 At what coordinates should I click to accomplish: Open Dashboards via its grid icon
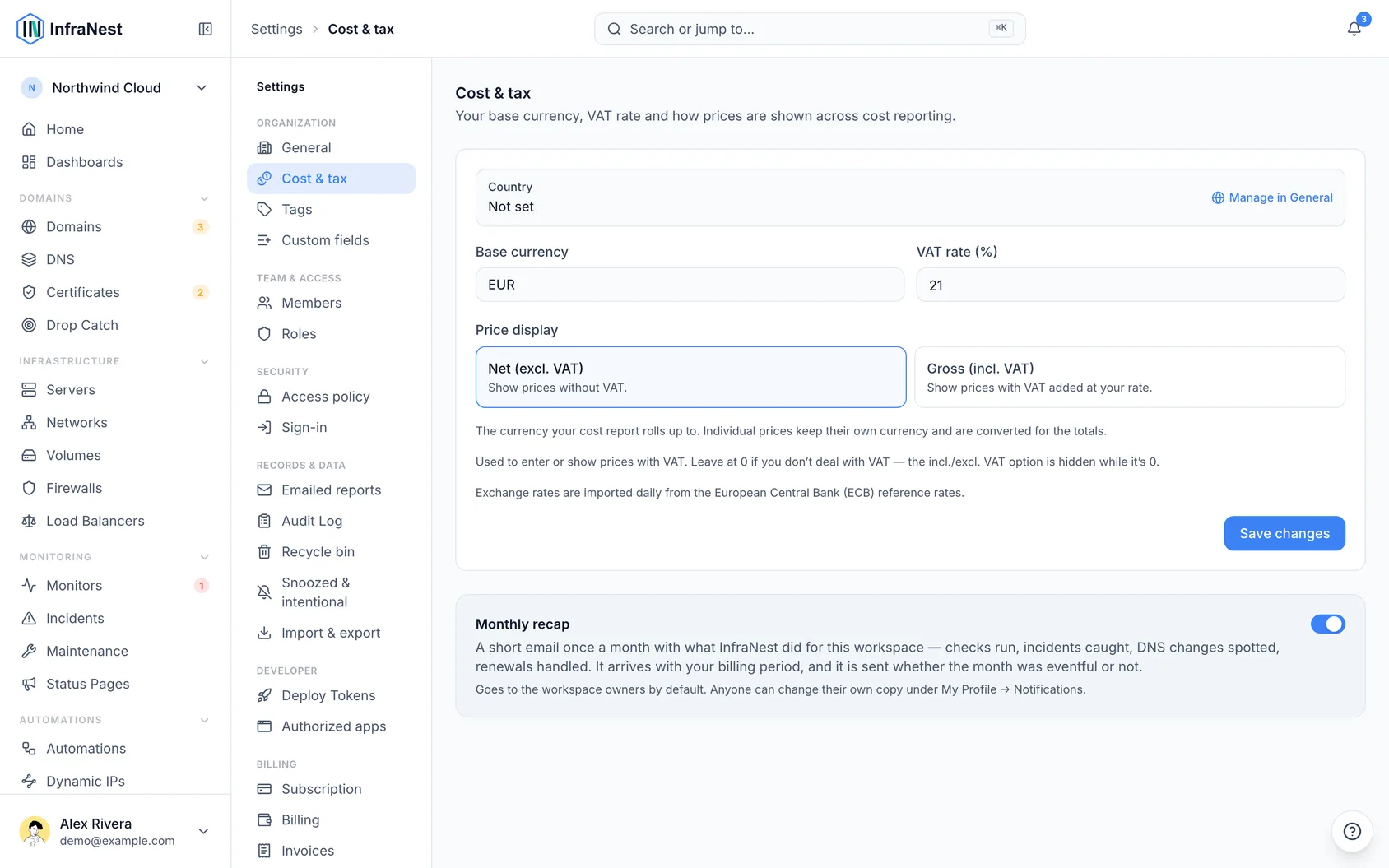29,162
